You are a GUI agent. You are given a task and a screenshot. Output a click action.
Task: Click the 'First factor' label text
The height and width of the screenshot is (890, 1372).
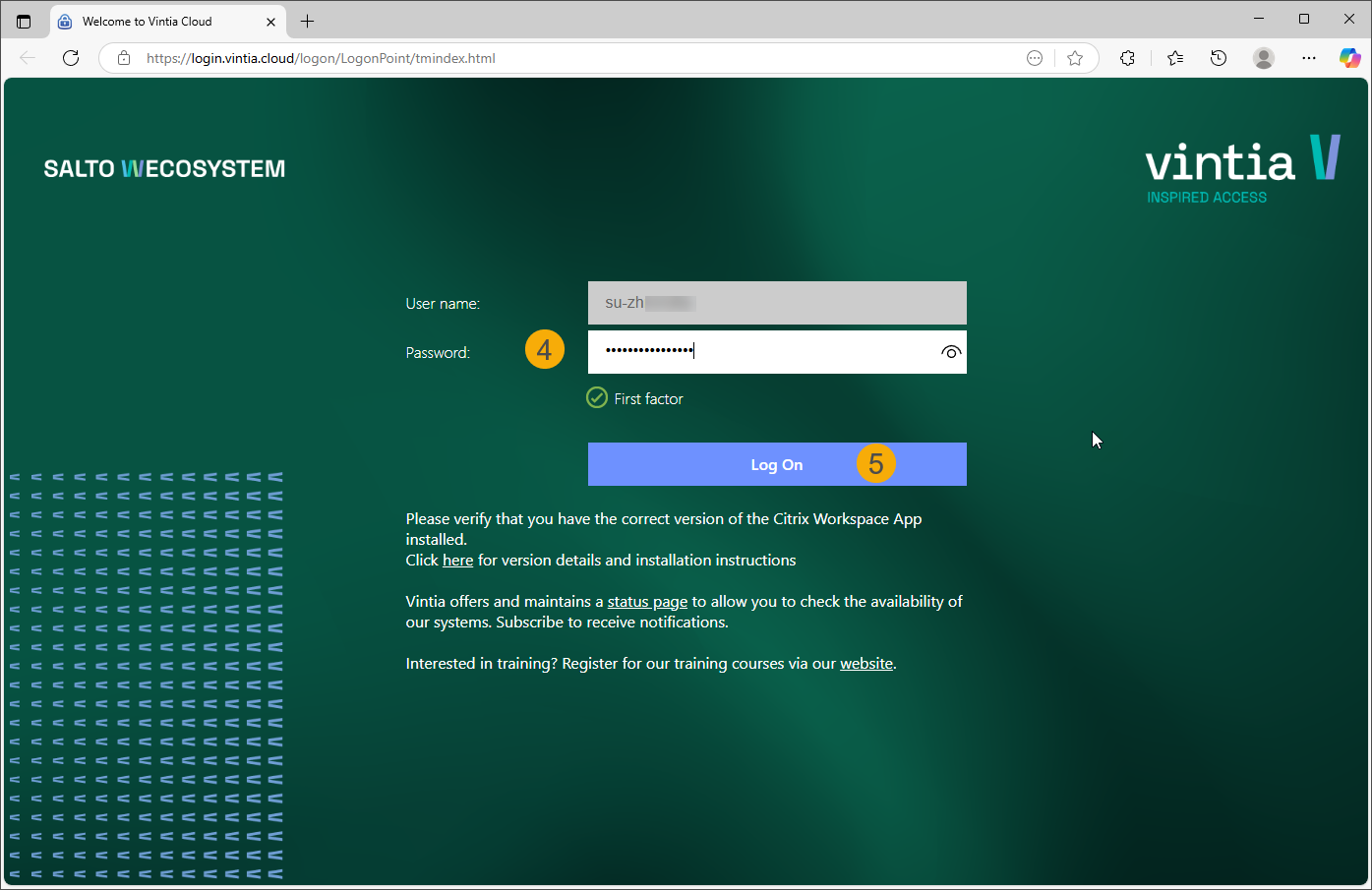click(x=648, y=398)
